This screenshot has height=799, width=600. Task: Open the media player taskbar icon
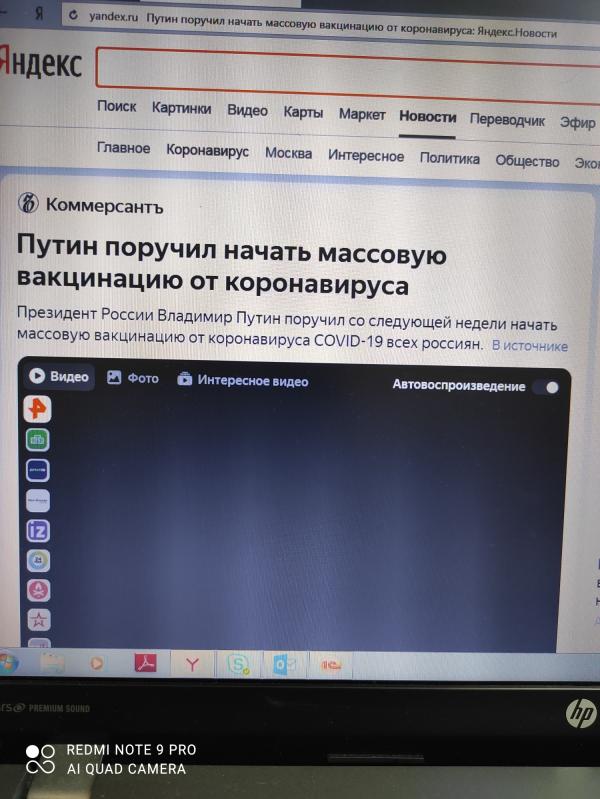tap(97, 663)
